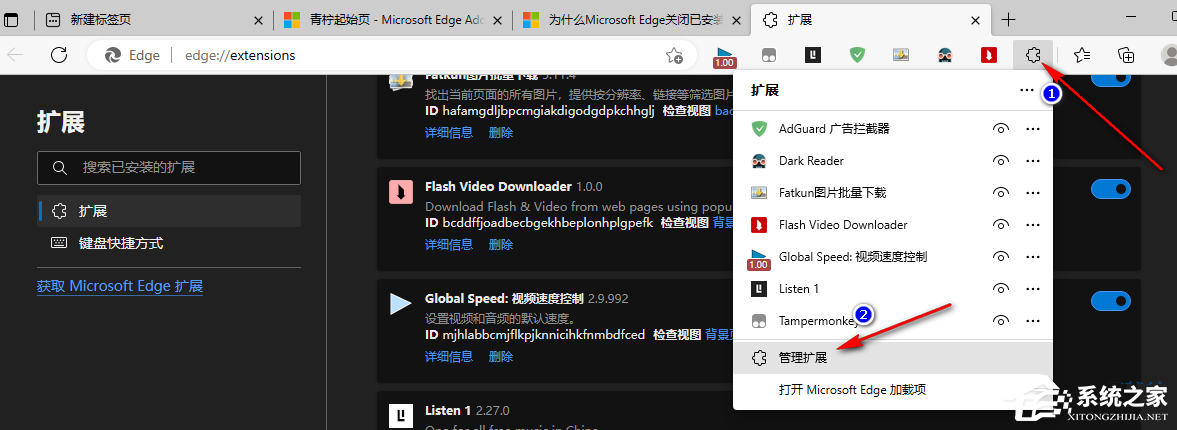The height and width of the screenshot is (430, 1177).
Task: Open the Favorites star icon
Action: pos(1082,55)
